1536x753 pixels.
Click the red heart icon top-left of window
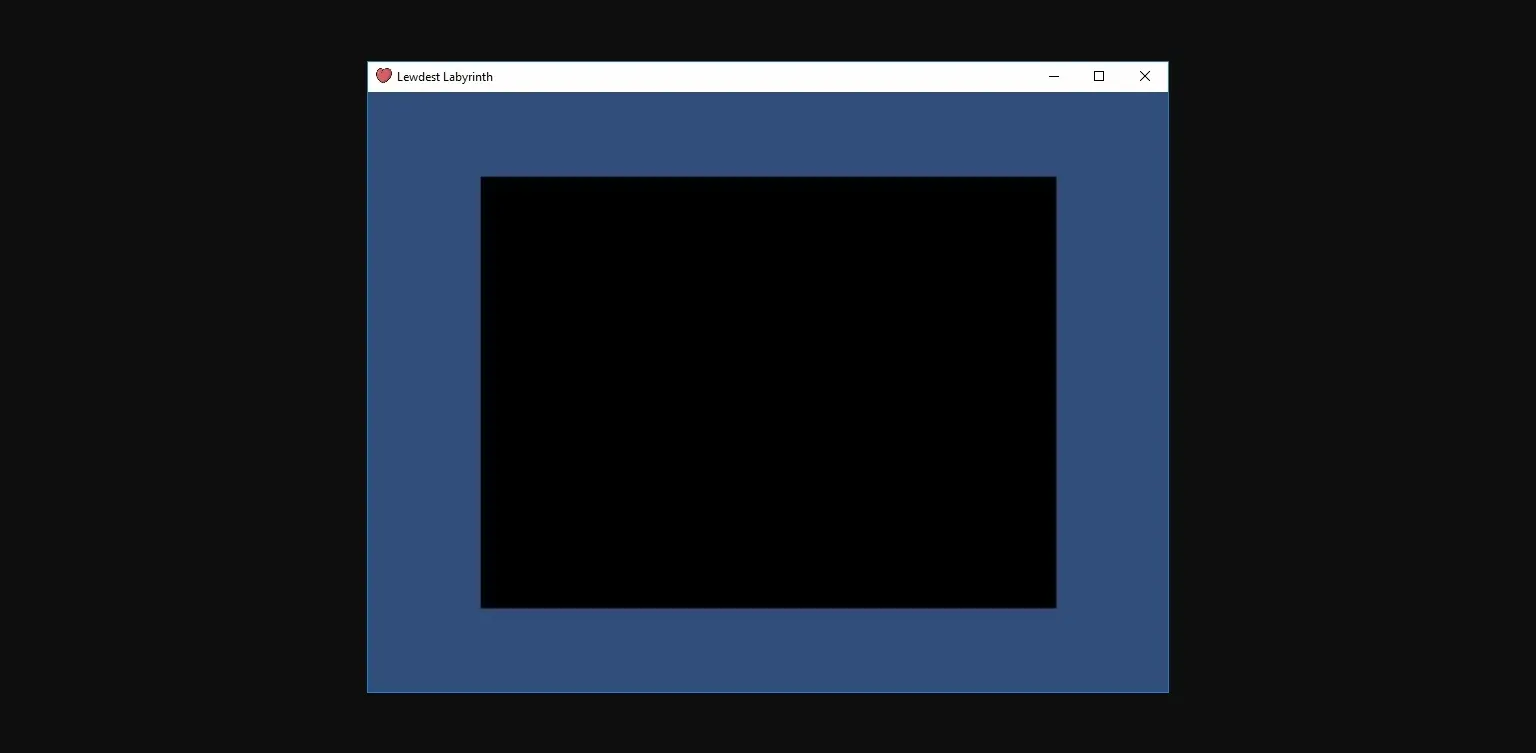point(383,76)
